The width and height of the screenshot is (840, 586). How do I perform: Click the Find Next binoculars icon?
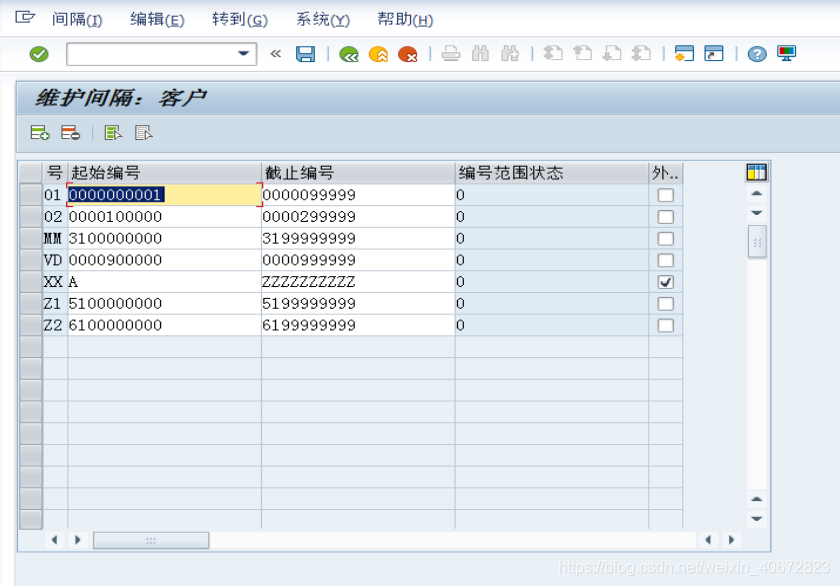[509, 54]
